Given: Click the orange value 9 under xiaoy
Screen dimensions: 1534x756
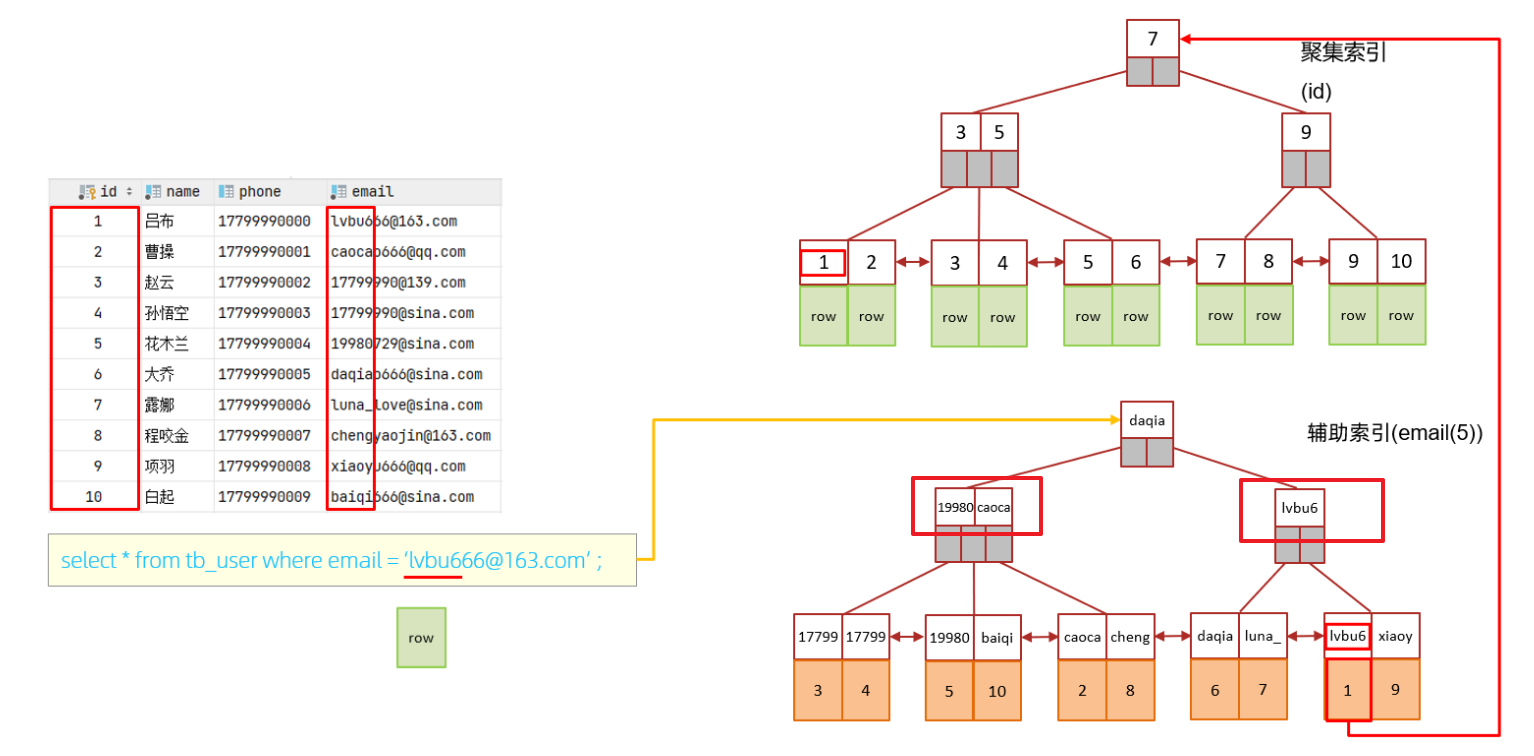Looking at the screenshot, I should coord(1395,689).
